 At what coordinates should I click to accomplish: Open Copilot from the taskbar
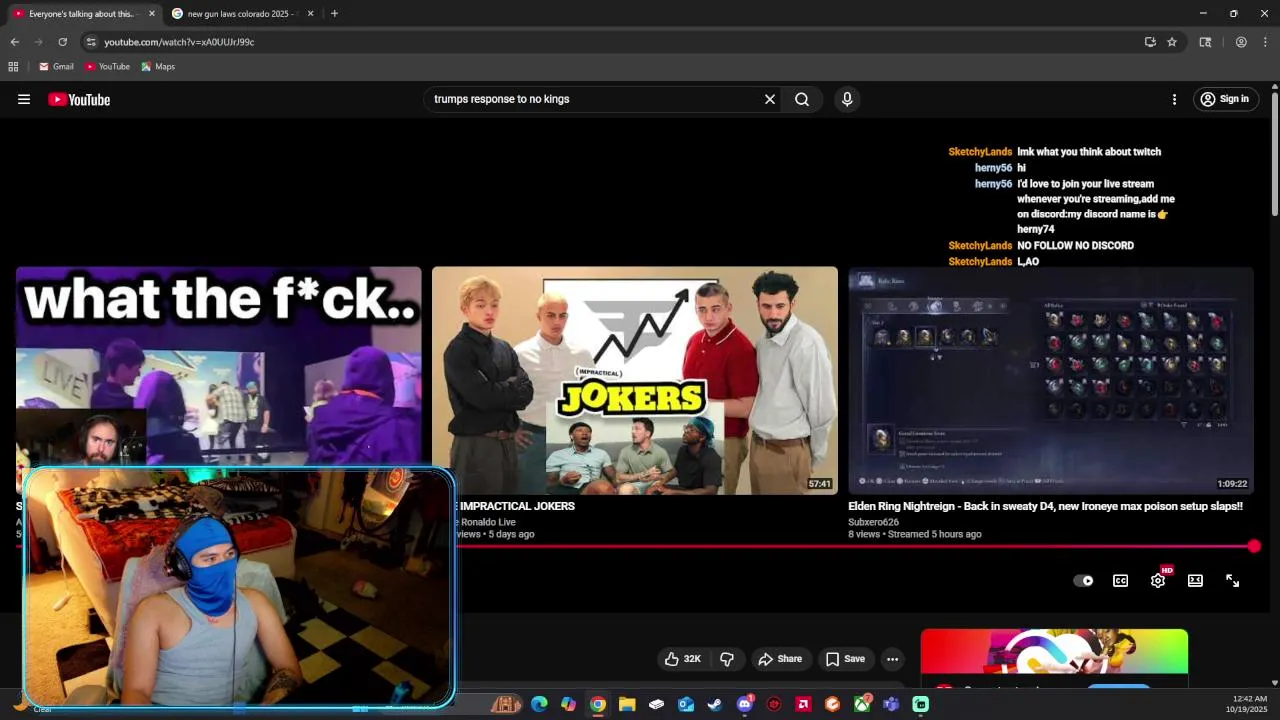point(568,704)
